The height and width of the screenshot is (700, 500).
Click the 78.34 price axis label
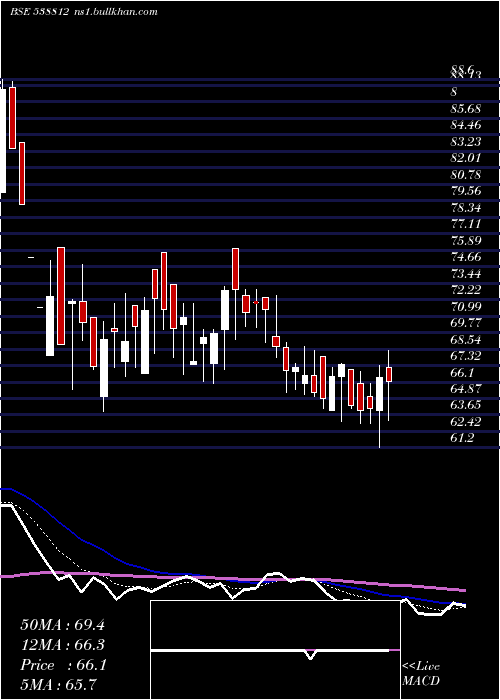(x=465, y=208)
